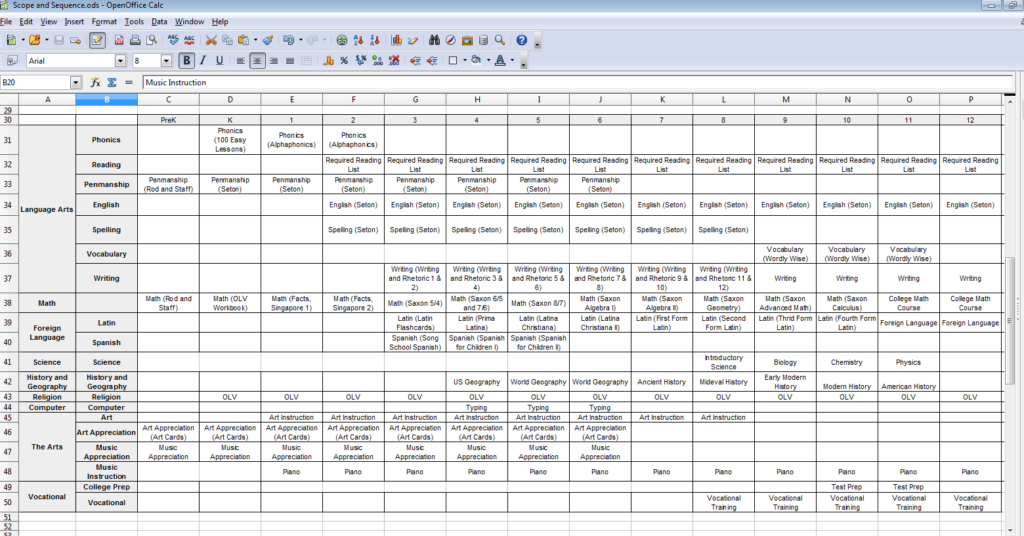Toggle Underline formatting

point(219,61)
